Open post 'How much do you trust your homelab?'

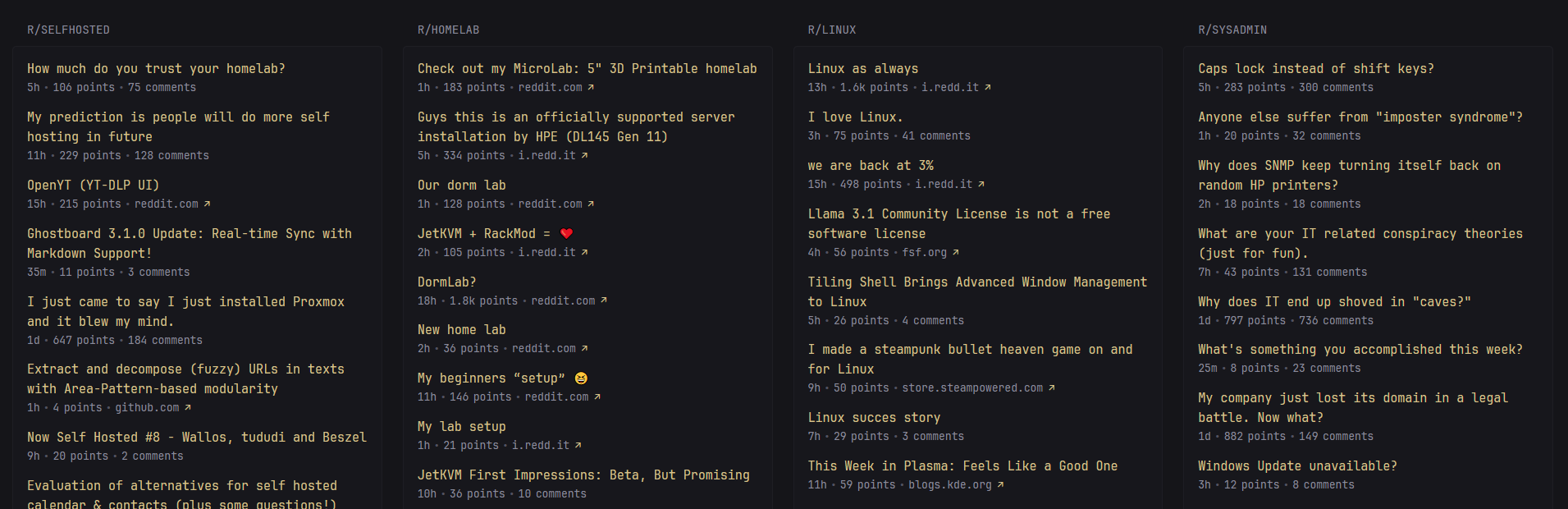[156, 69]
